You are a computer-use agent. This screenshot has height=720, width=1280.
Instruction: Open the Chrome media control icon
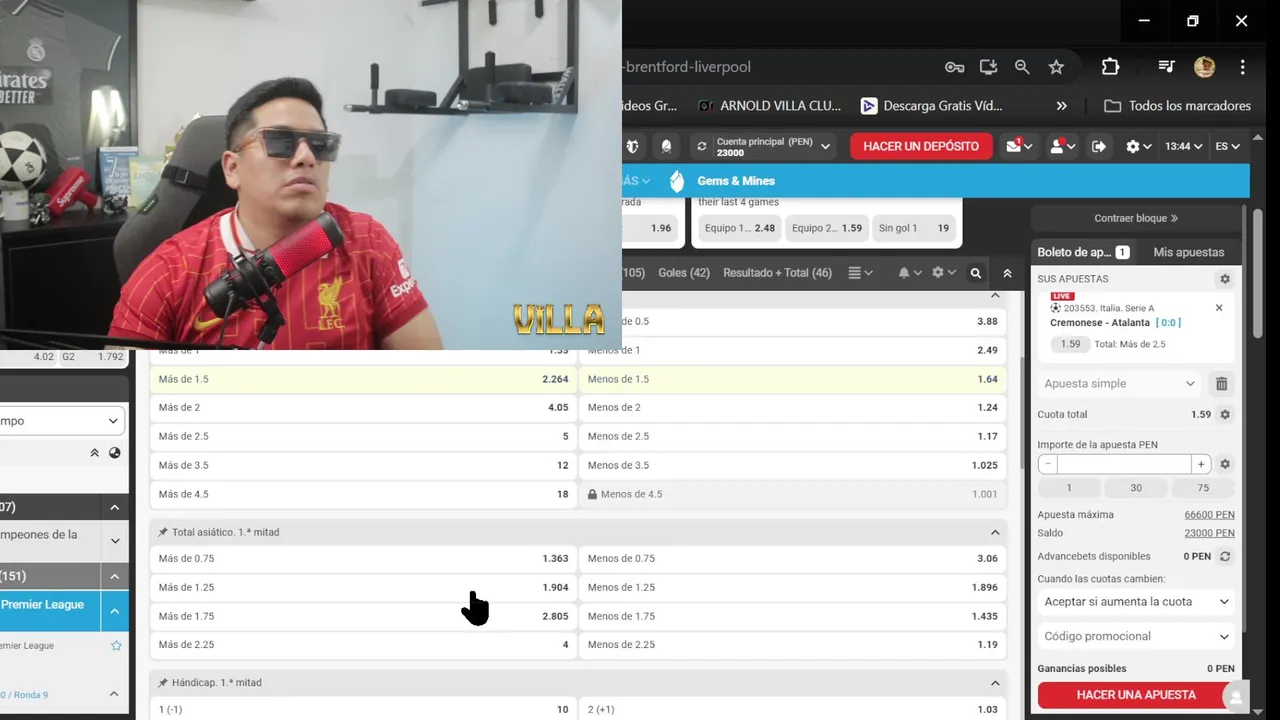tap(1166, 67)
